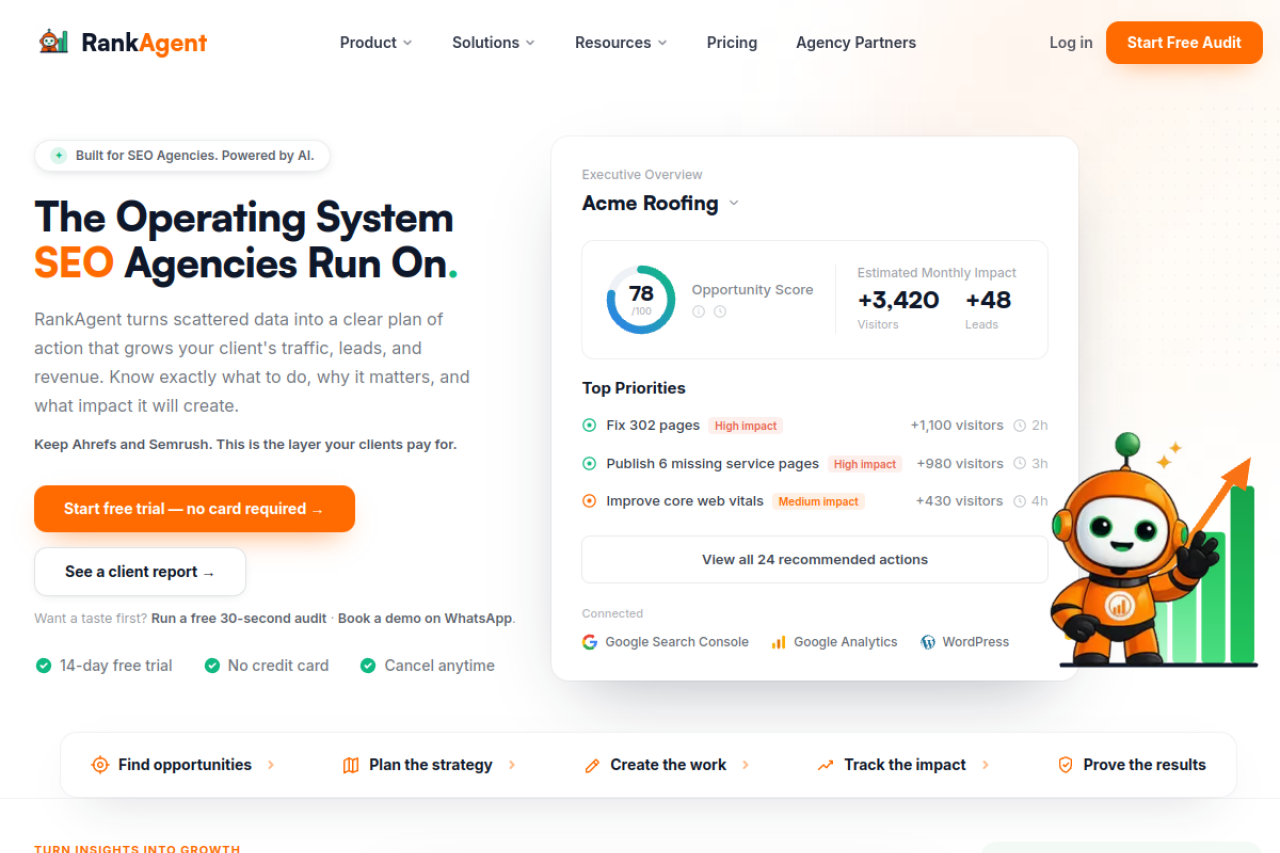The image size is (1280, 853).
Task: Click the status icon beside Fix 302 pages
Action: (589, 425)
